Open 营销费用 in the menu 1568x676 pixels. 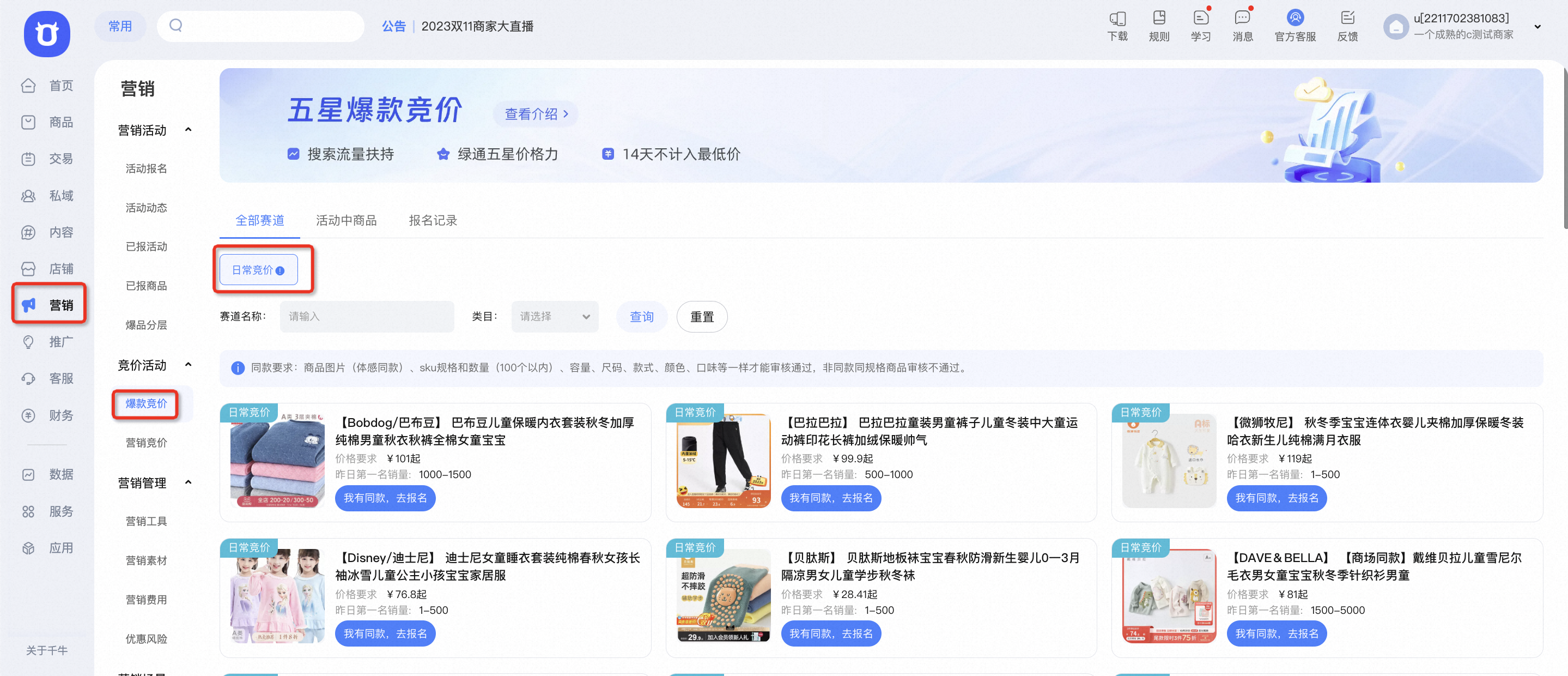pyautogui.click(x=146, y=600)
